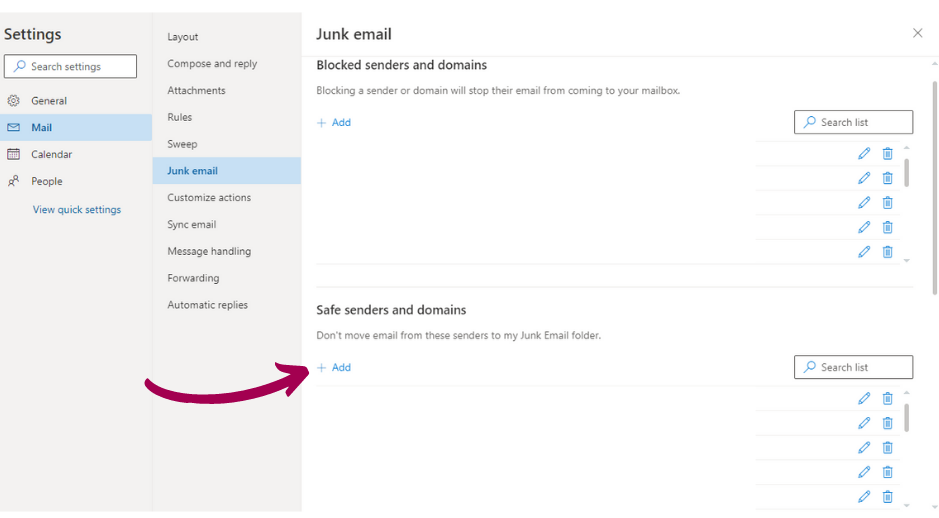Click Blocked senders list scrollbar down arrow
The width and height of the screenshot is (939, 518).
pos(907,260)
